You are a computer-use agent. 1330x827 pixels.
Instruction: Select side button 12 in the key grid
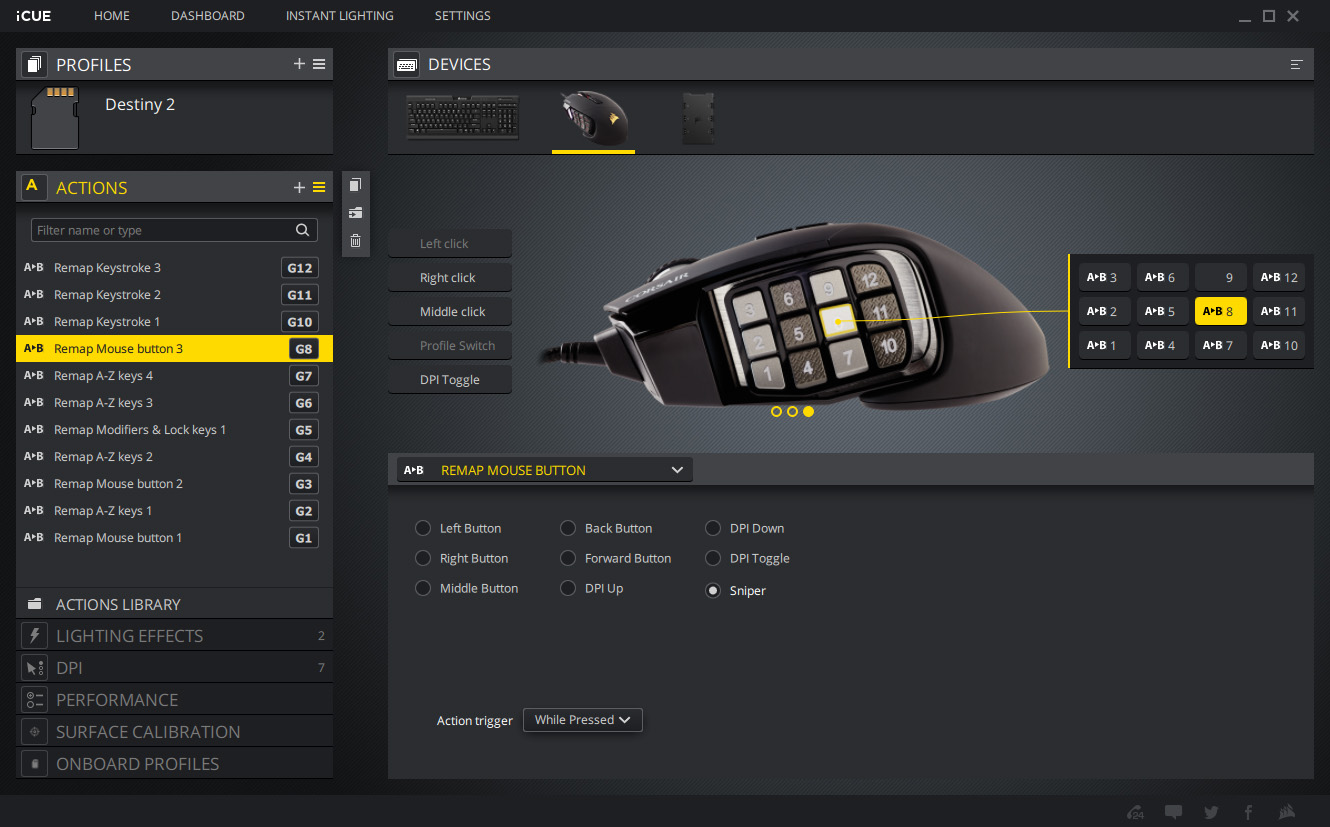1279,278
